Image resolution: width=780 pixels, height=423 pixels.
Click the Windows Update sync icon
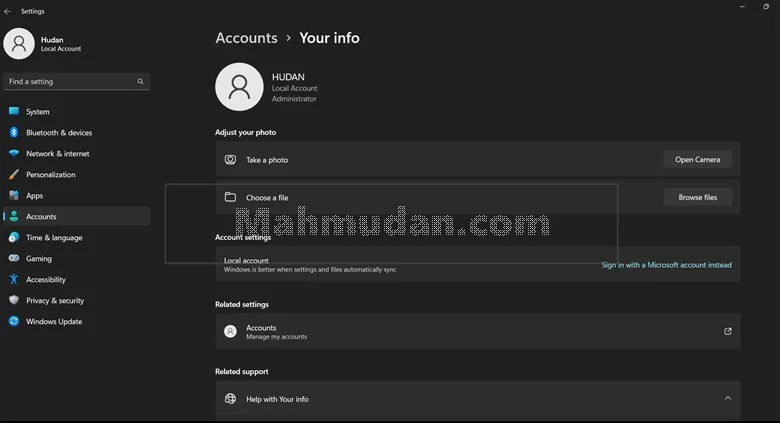tap(14, 321)
